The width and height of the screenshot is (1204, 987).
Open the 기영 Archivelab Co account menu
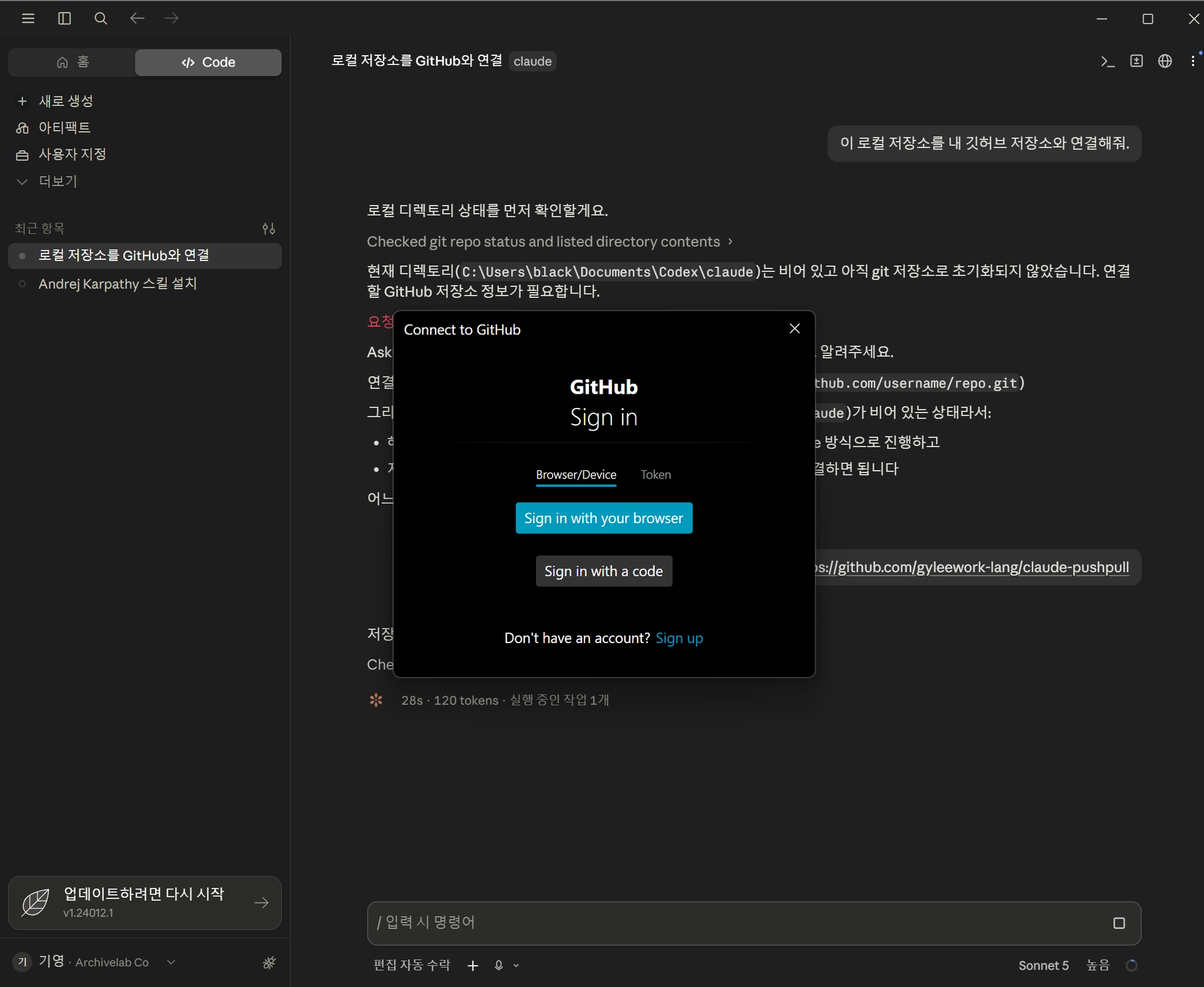[x=94, y=962]
